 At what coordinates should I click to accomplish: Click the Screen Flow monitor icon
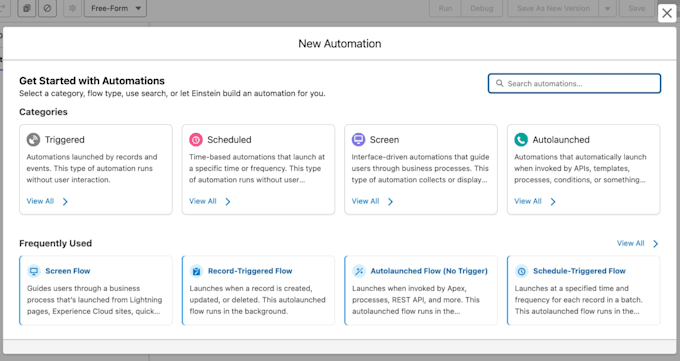[34, 271]
